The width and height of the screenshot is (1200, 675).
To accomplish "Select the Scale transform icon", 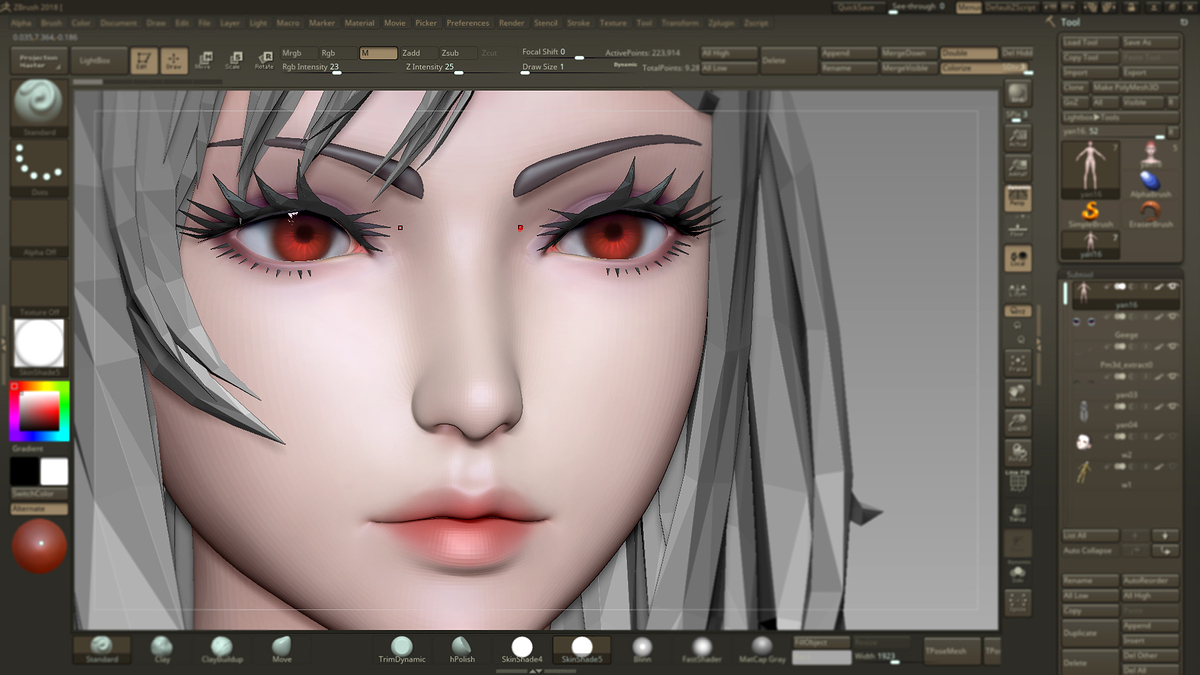I will tap(234, 60).
